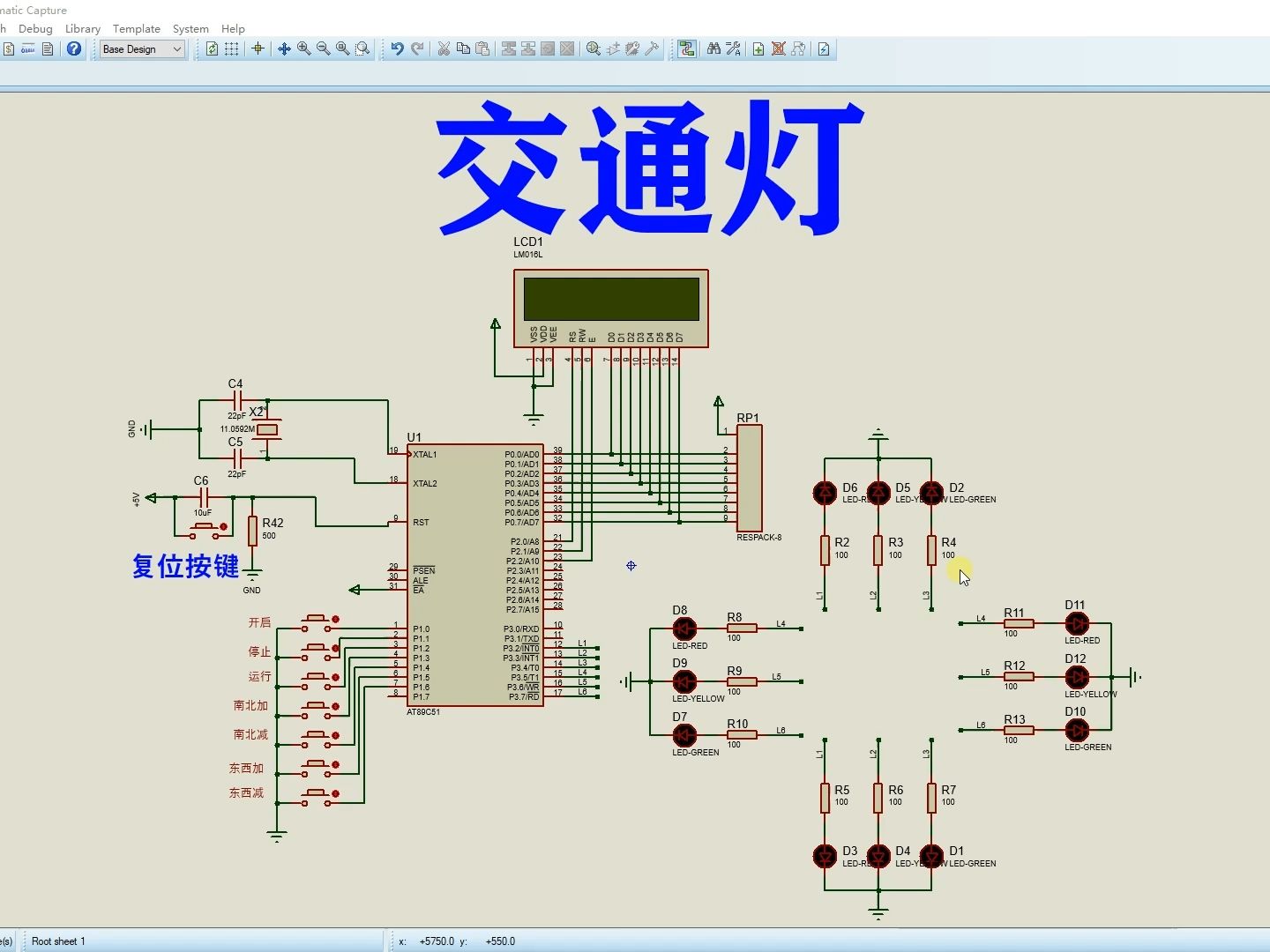Open the System menu

click(x=190, y=28)
